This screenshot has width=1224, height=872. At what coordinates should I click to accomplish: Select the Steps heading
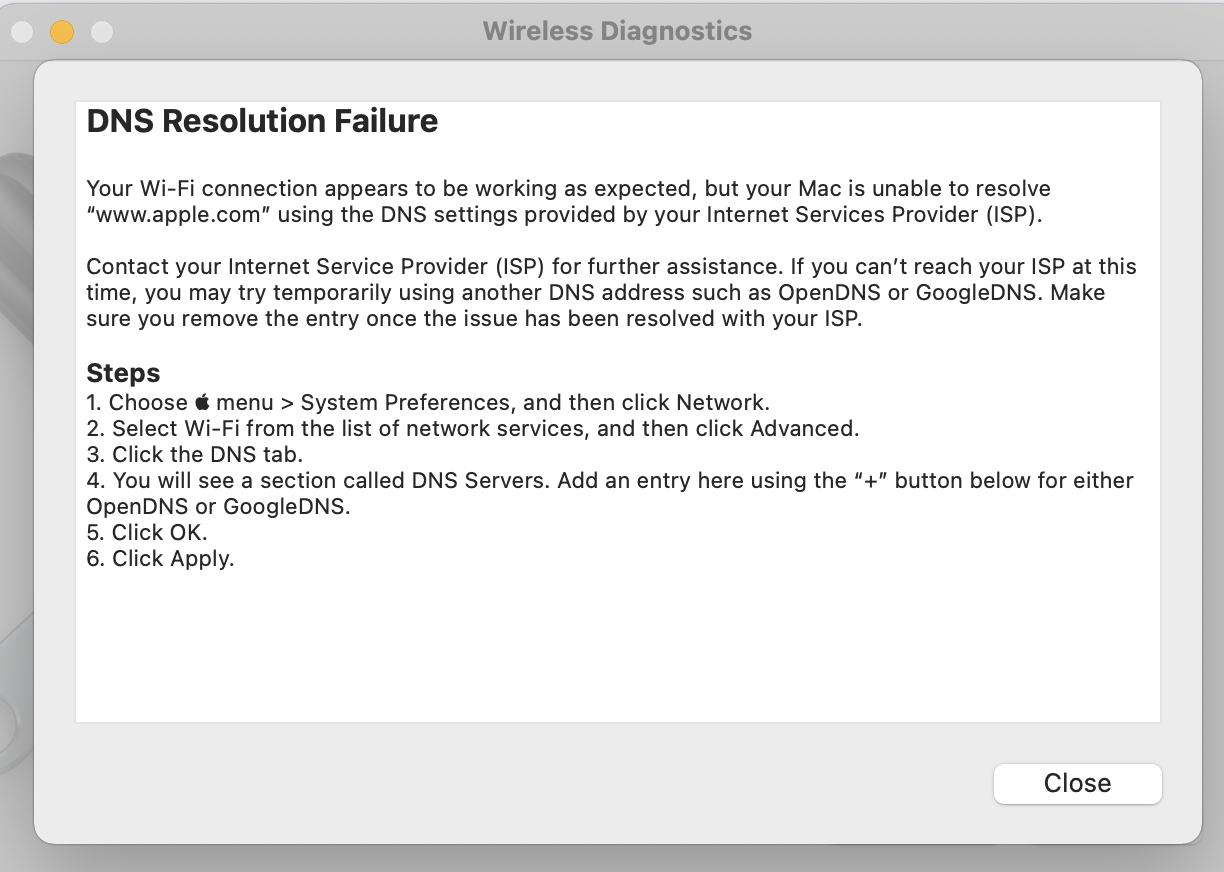coord(123,373)
